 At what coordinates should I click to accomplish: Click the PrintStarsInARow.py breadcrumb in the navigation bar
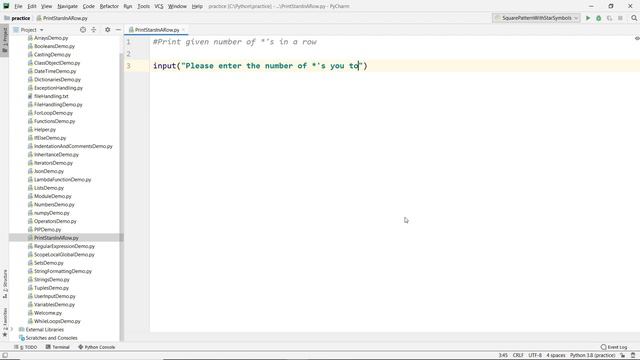click(x=62, y=18)
